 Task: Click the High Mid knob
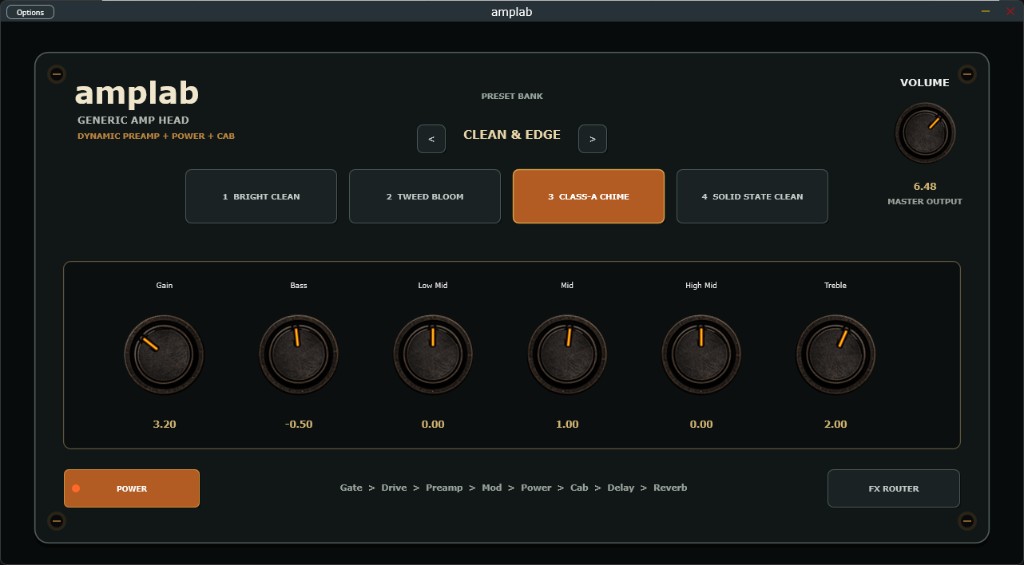701,355
